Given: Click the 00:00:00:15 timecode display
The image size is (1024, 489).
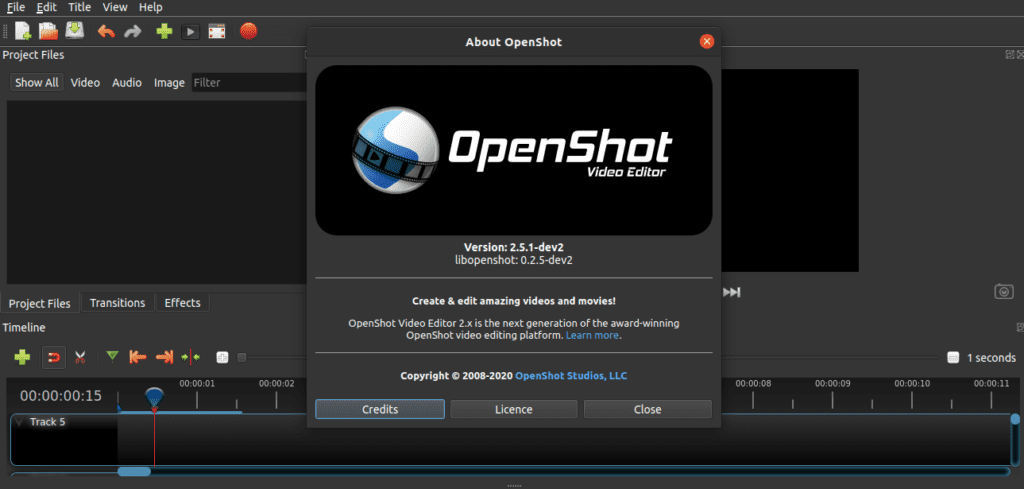Looking at the screenshot, I should (61, 396).
